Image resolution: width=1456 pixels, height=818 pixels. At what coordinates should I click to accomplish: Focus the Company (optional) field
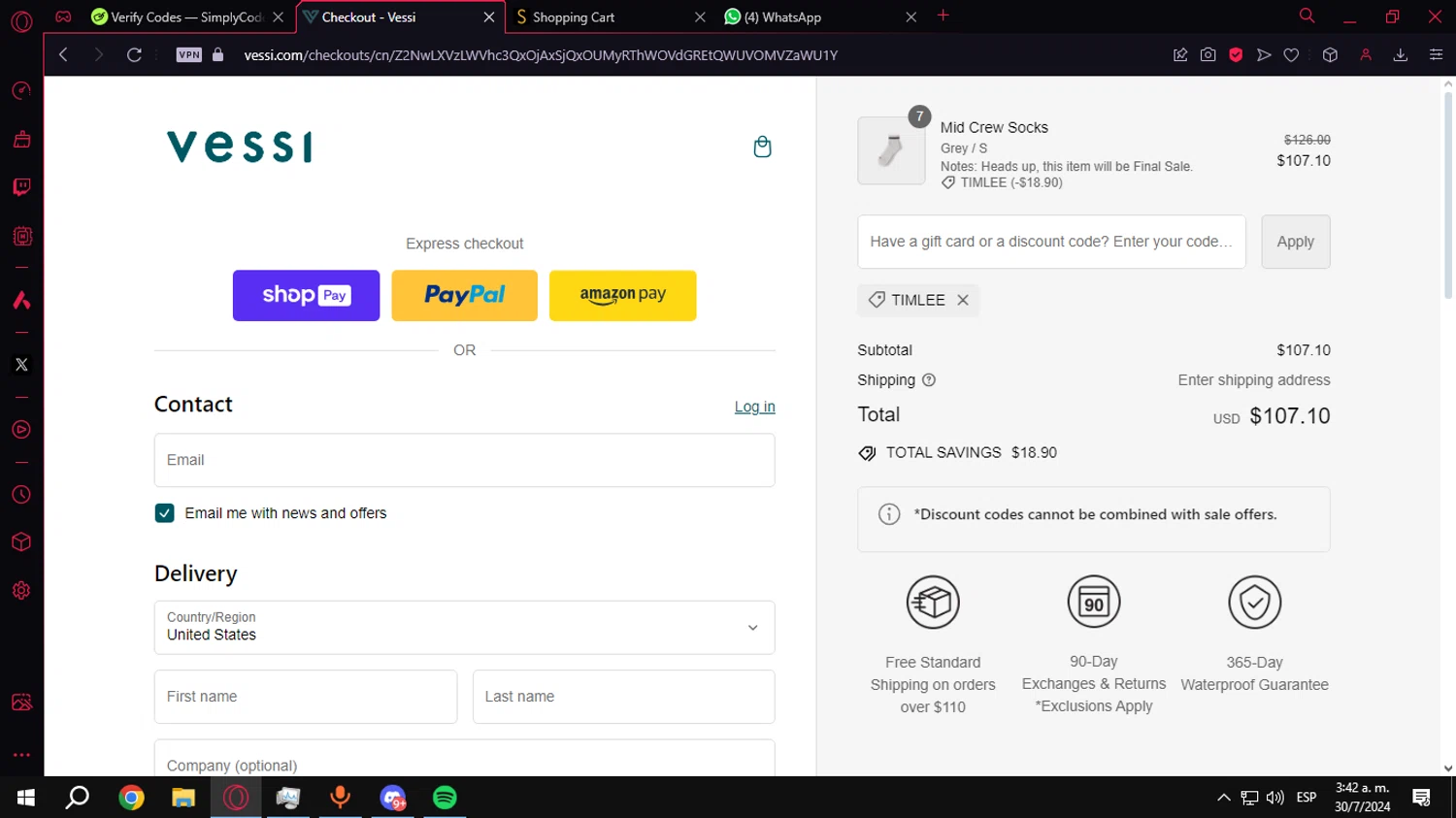(464, 758)
